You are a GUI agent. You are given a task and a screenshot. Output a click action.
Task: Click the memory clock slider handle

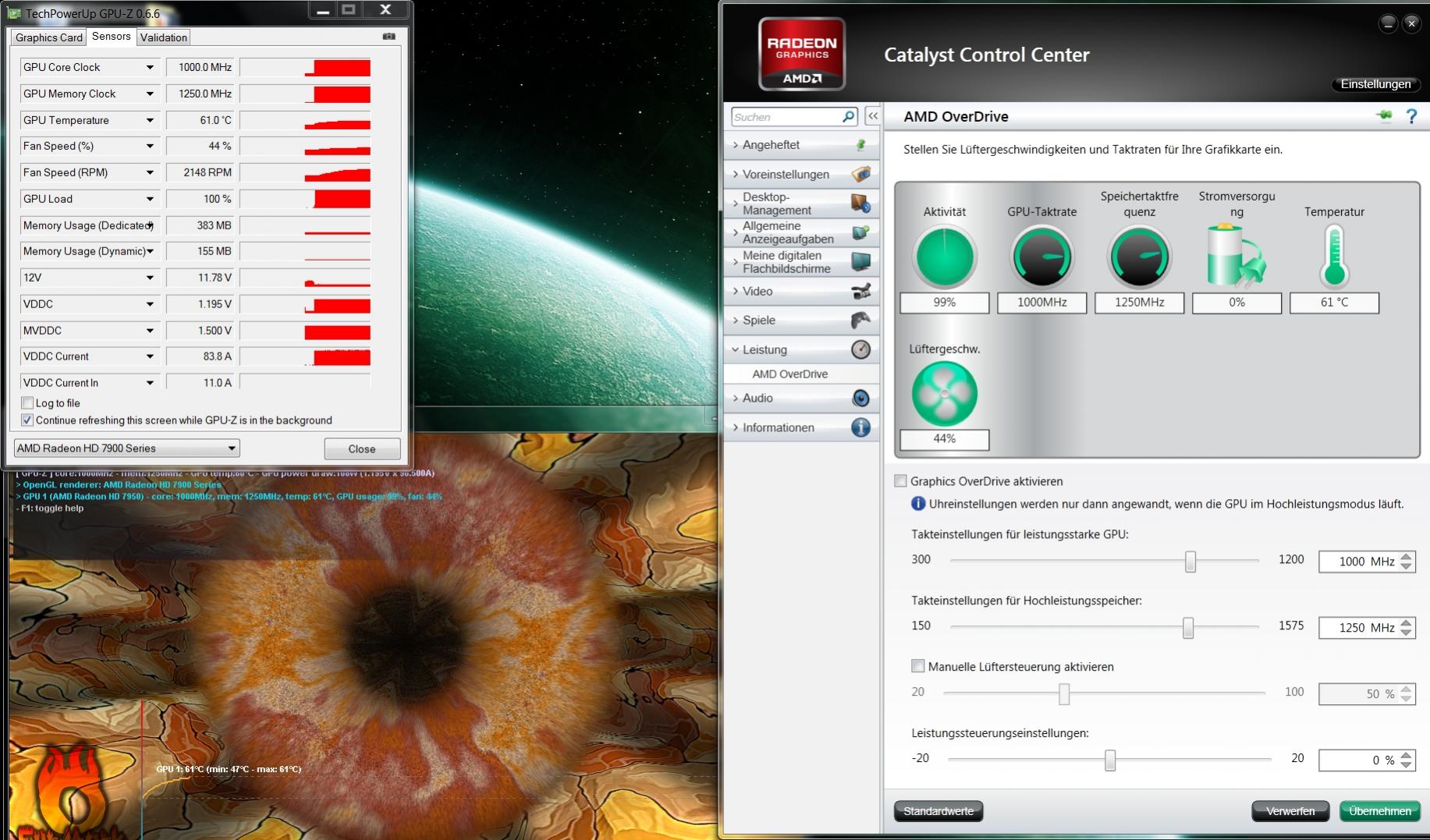pyautogui.click(x=1188, y=628)
